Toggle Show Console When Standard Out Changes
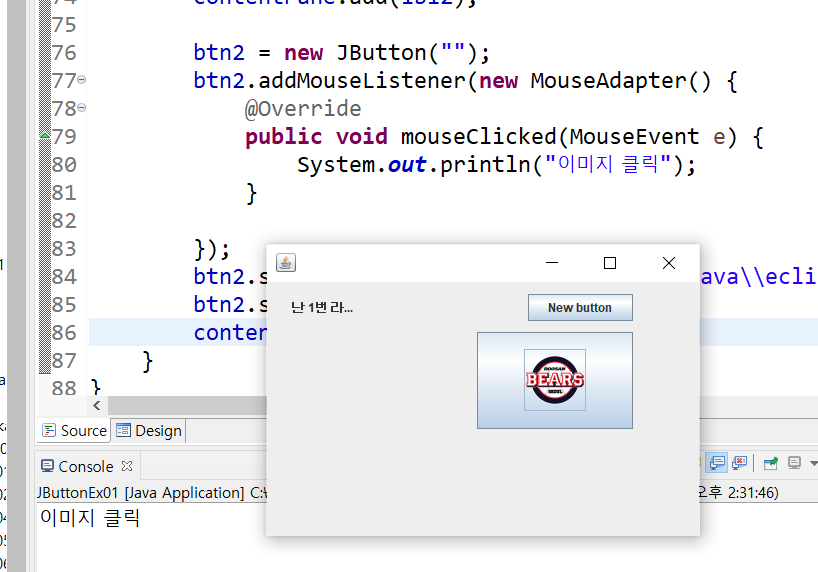 point(717,463)
